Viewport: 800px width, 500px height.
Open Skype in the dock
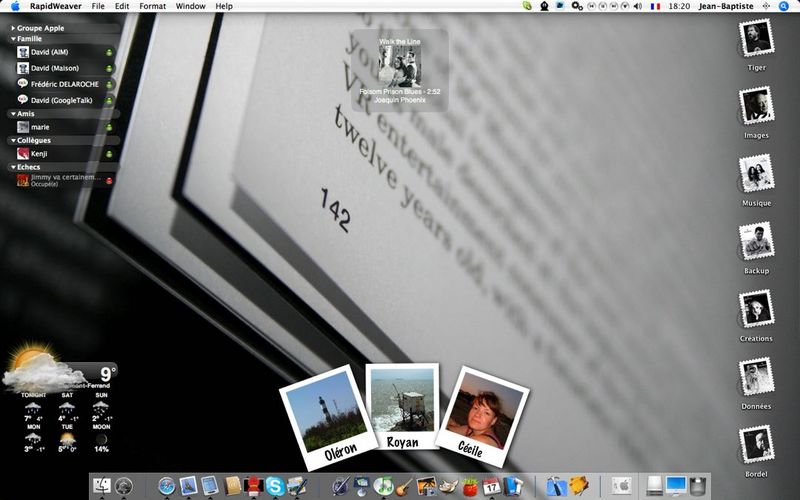click(274, 487)
